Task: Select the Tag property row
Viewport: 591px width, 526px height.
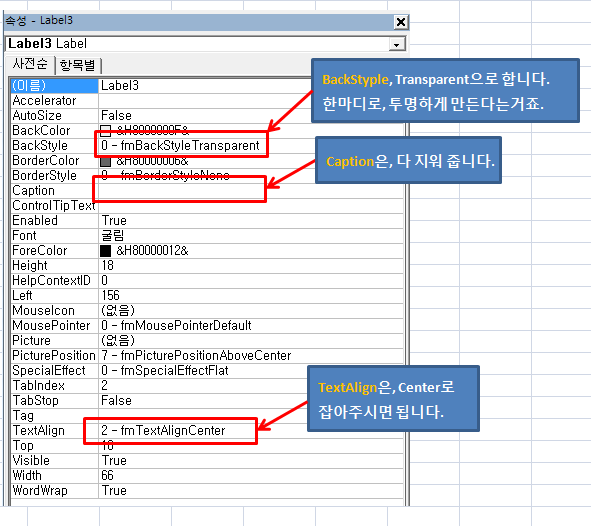Action: pos(207,416)
